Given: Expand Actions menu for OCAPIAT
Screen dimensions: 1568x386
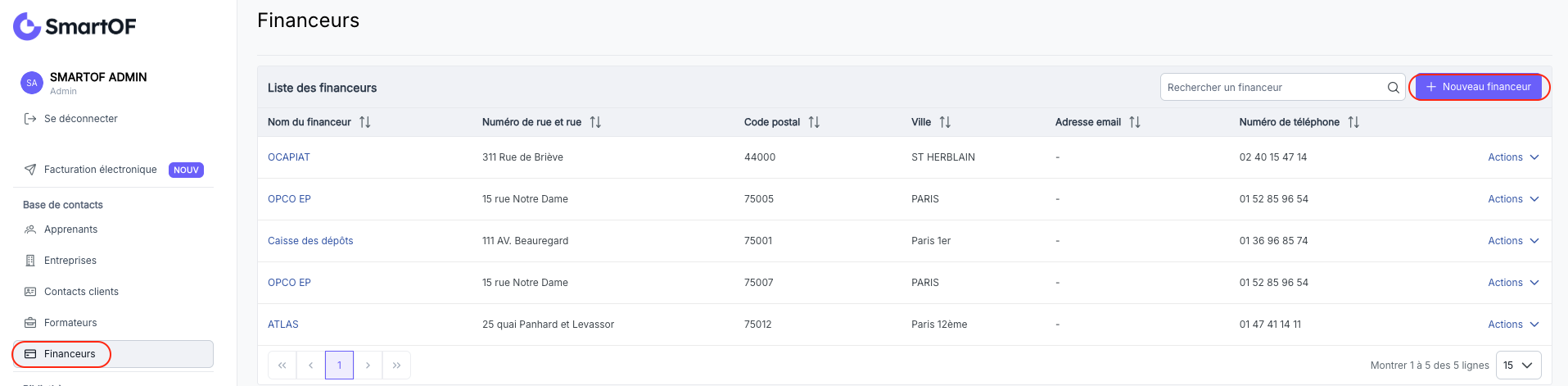Looking at the screenshot, I should pos(1513,157).
